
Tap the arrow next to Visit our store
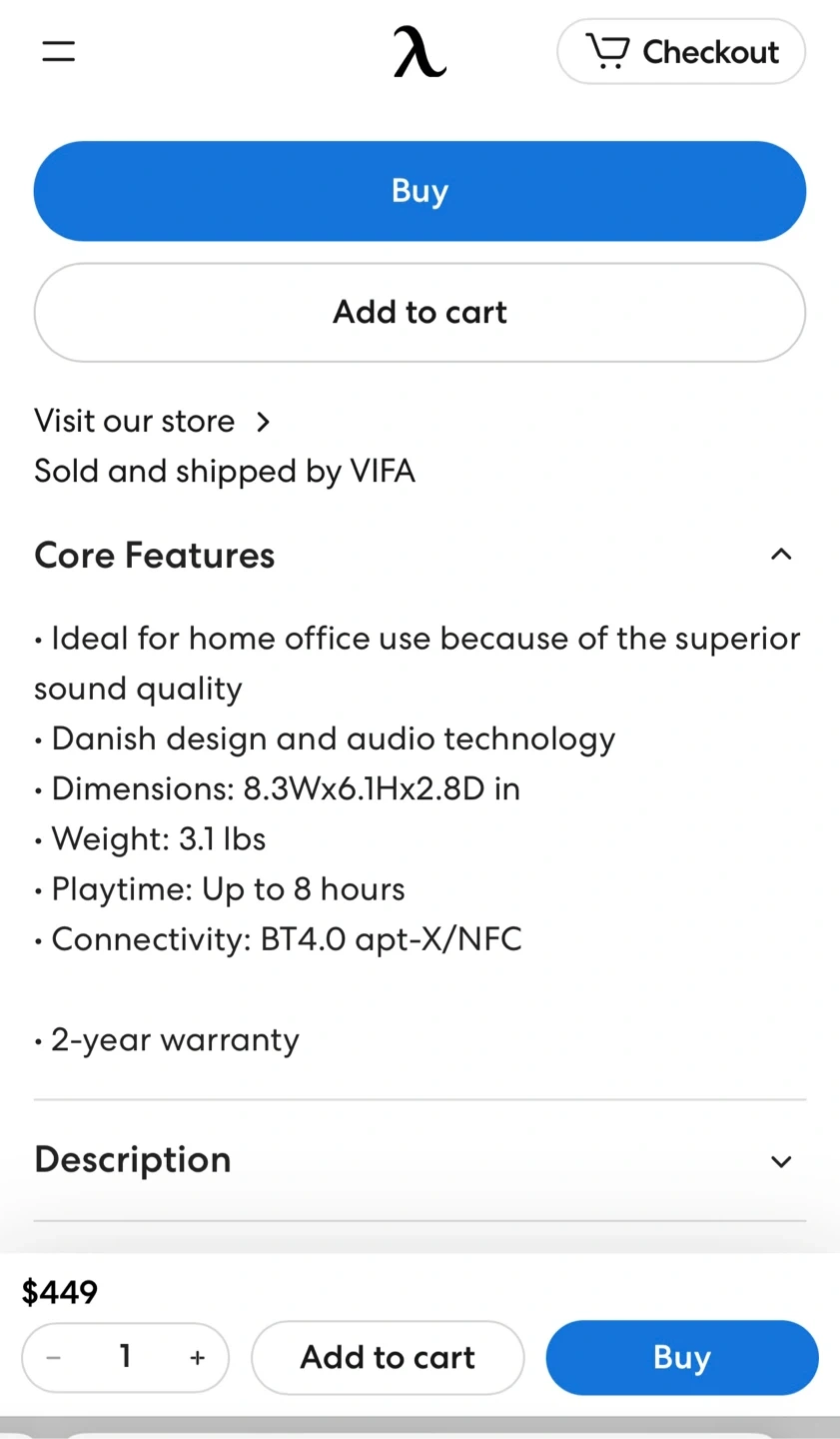pyautogui.click(x=263, y=422)
